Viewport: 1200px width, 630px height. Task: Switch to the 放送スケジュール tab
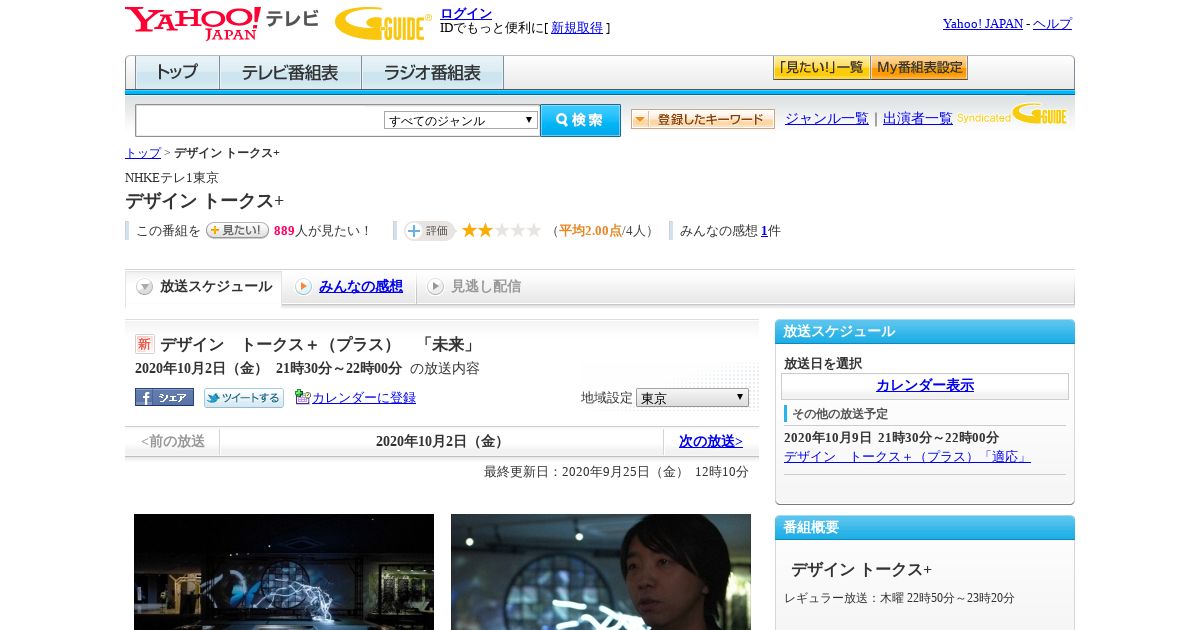point(204,287)
